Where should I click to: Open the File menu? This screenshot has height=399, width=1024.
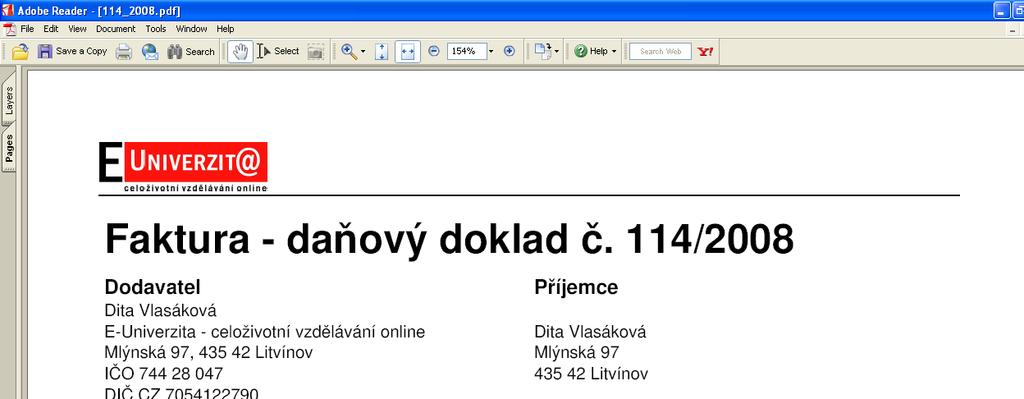[x=27, y=29]
